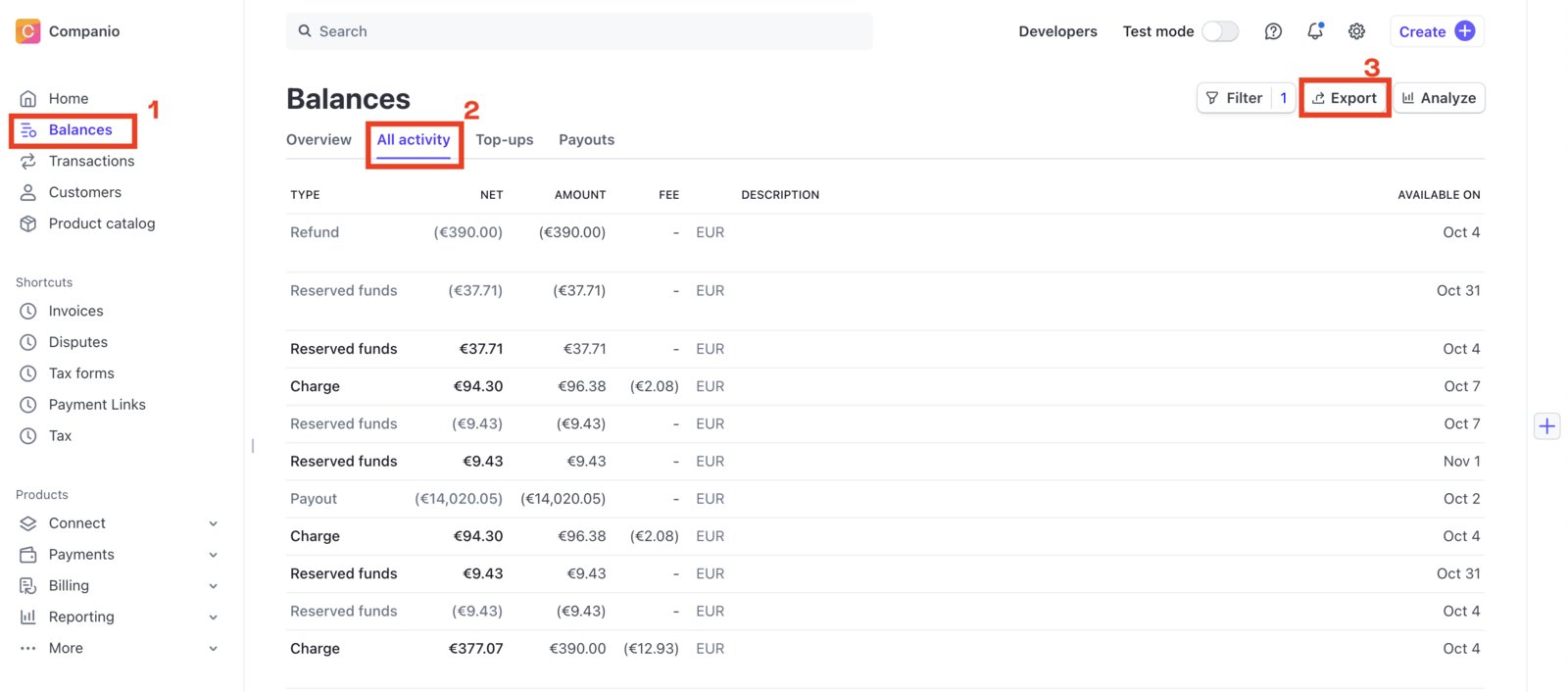Expand the Reporting chevron
The image size is (1568, 692).
point(214,618)
